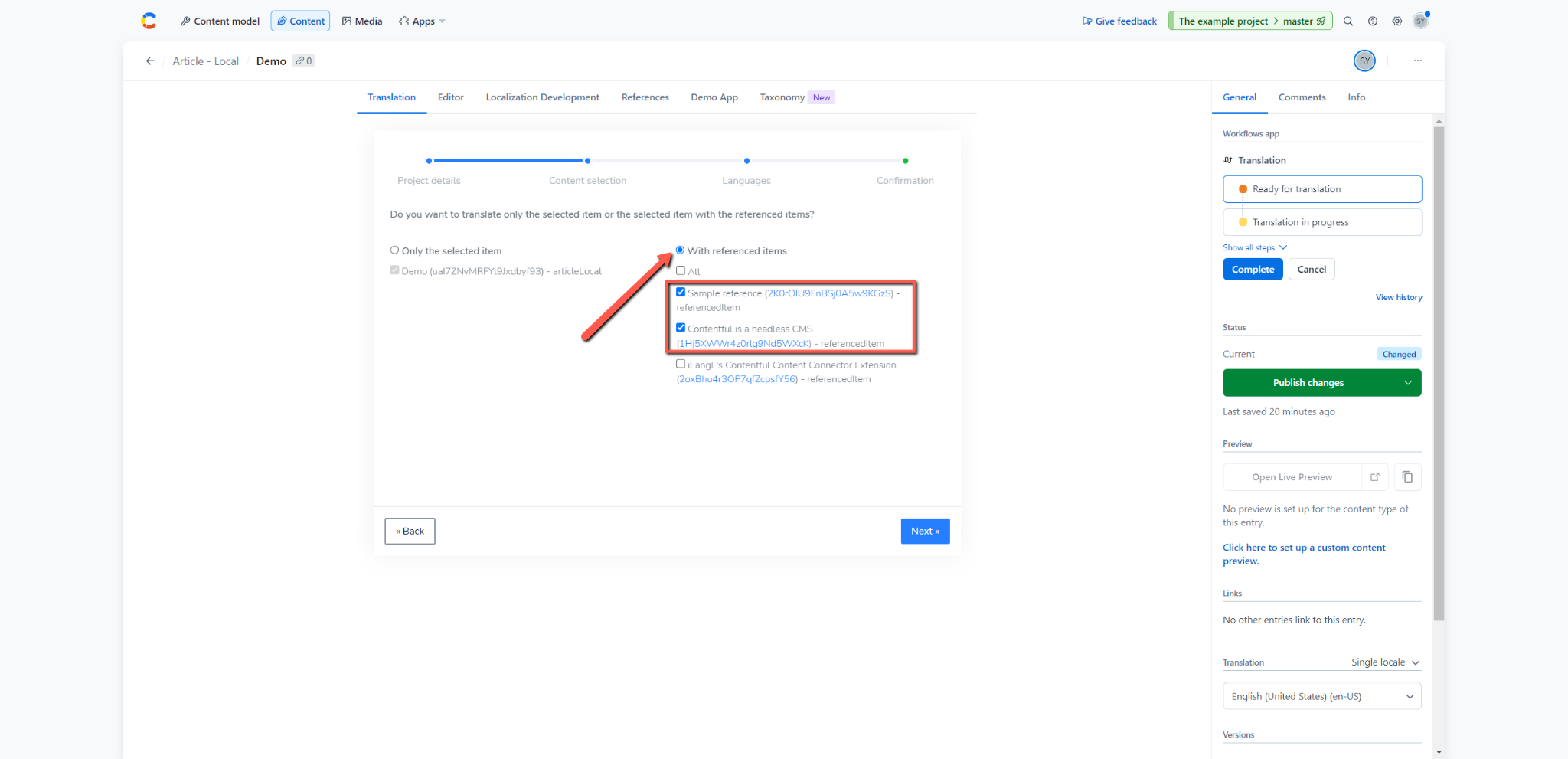Click Open Live Preview button
Viewport: 1568px width, 759px height.
(1292, 477)
